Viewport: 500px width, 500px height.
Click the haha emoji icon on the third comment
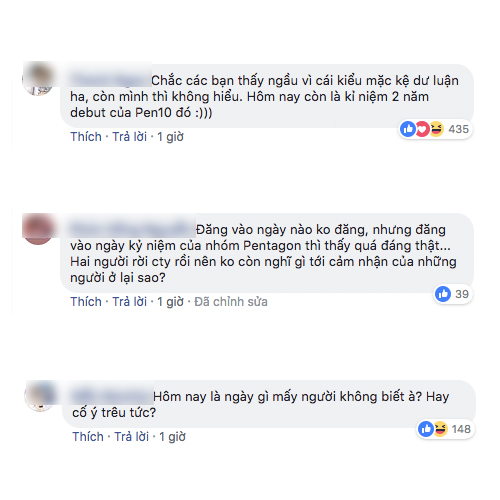pos(440,429)
